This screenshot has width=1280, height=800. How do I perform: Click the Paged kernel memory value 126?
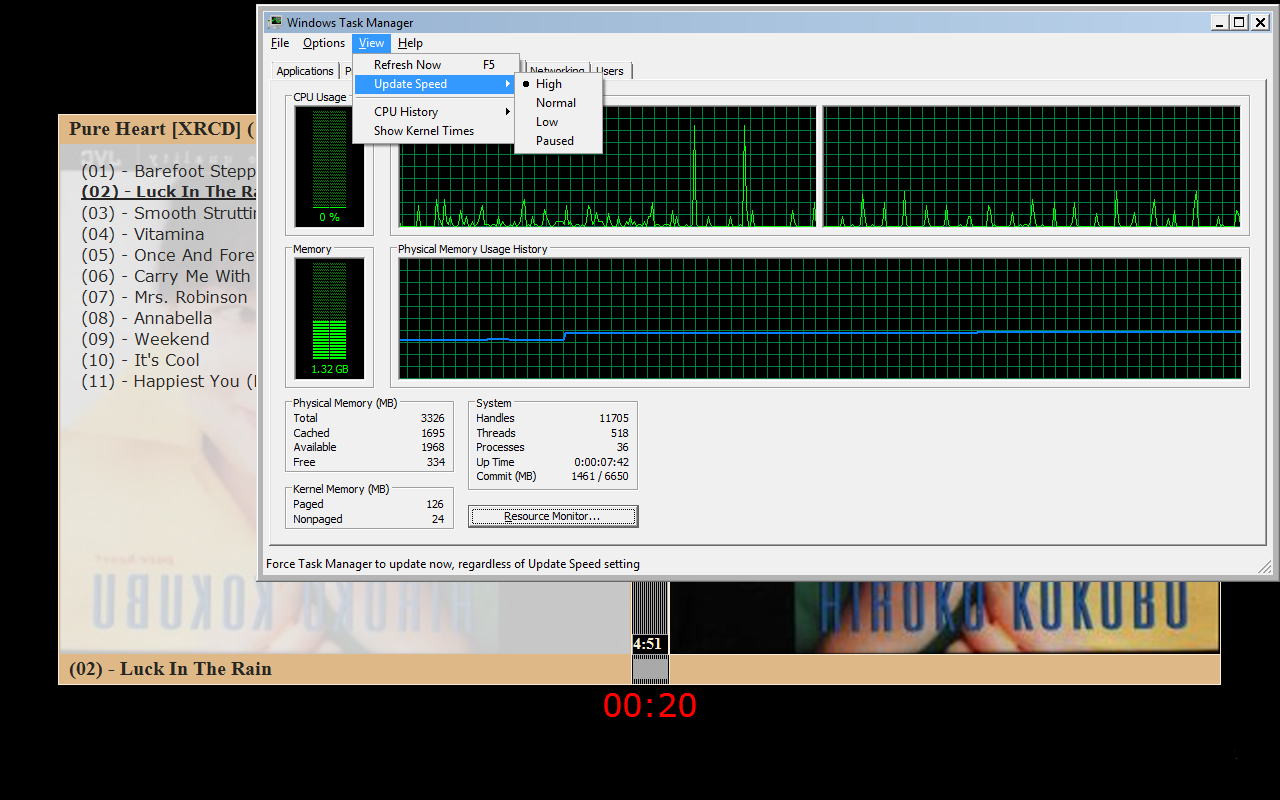tap(435, 504)
